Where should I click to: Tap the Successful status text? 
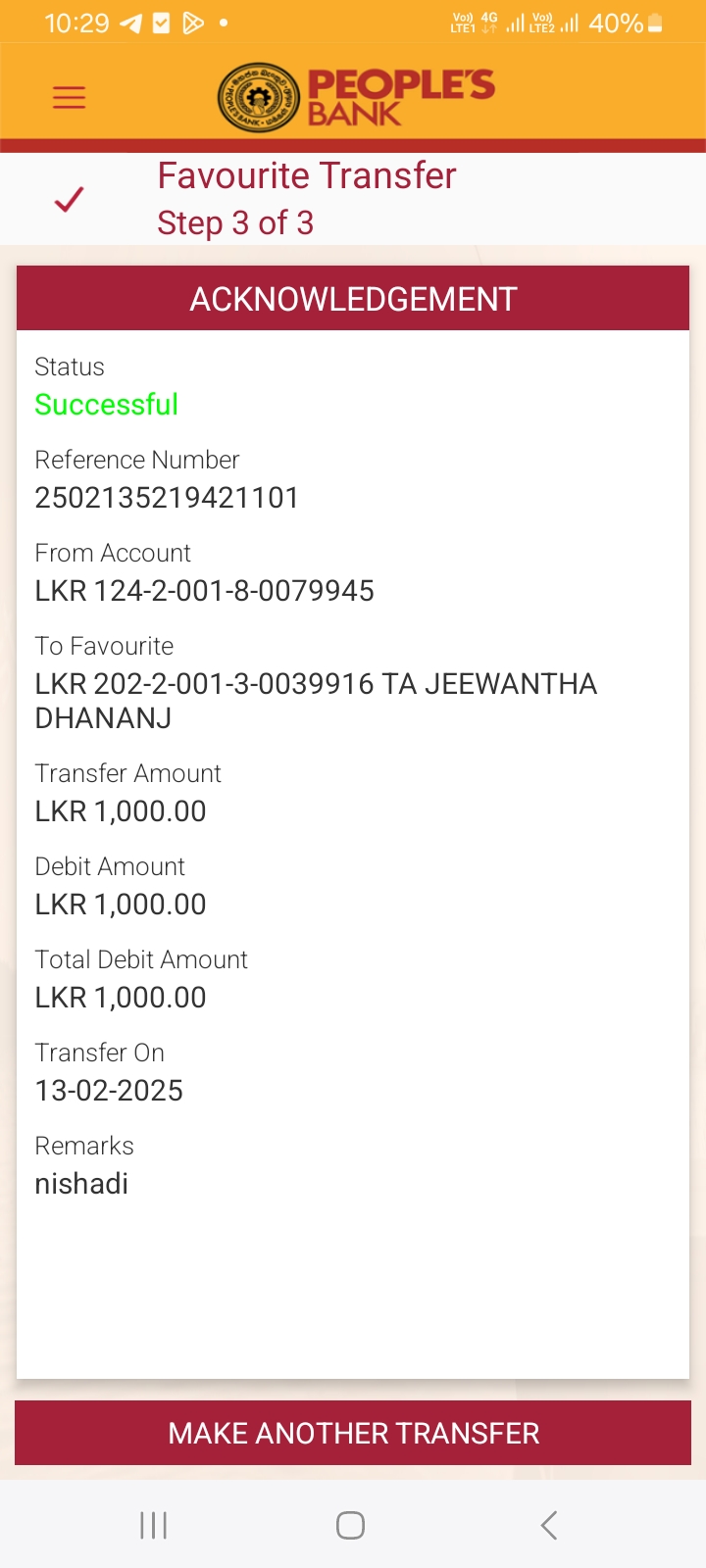pos(107,405)
